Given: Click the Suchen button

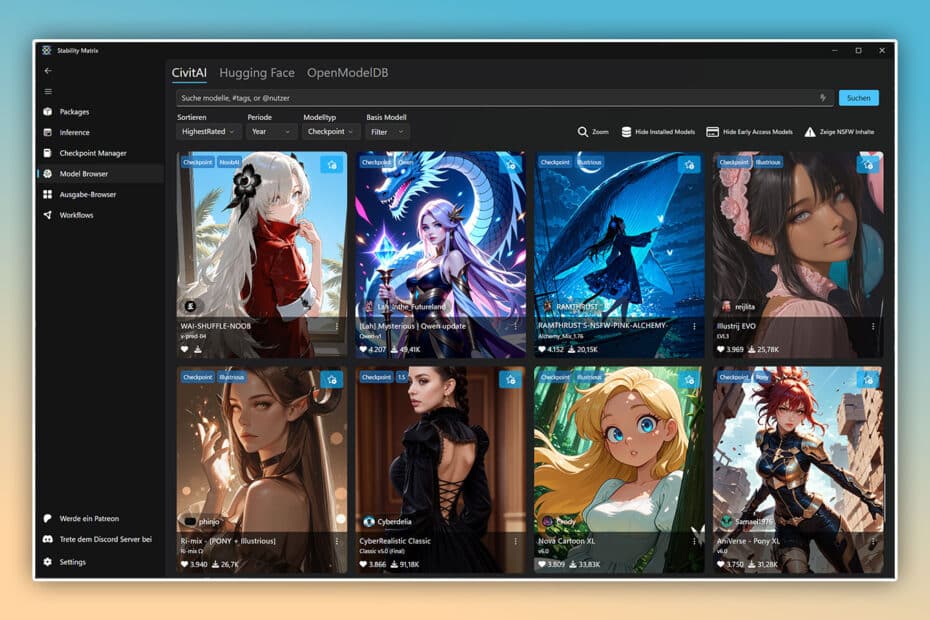Looking at the screenshot, I should point(858,97).
